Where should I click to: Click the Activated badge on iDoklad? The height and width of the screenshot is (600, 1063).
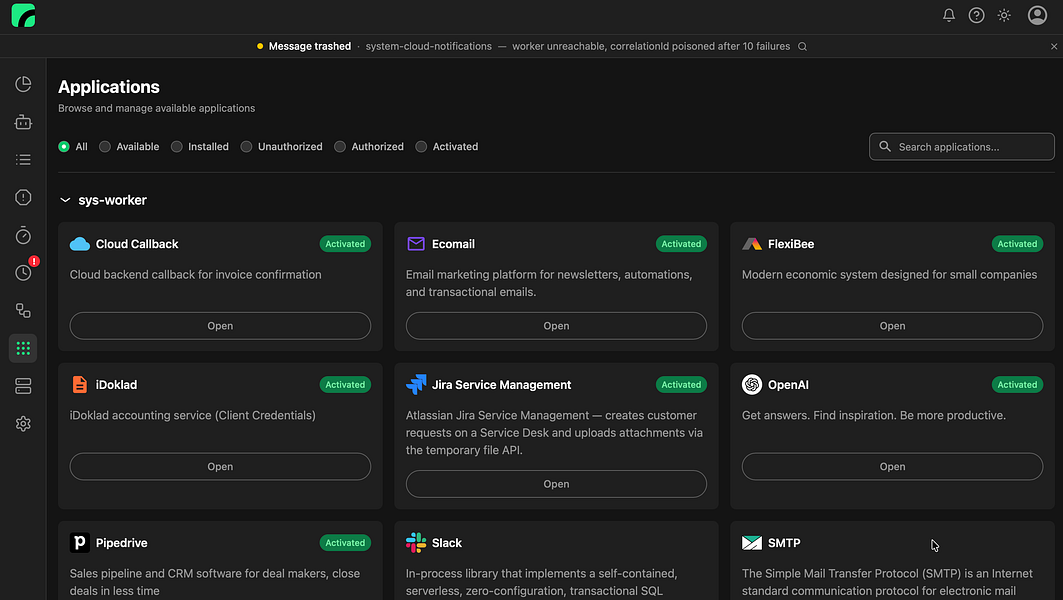[345, 384]
